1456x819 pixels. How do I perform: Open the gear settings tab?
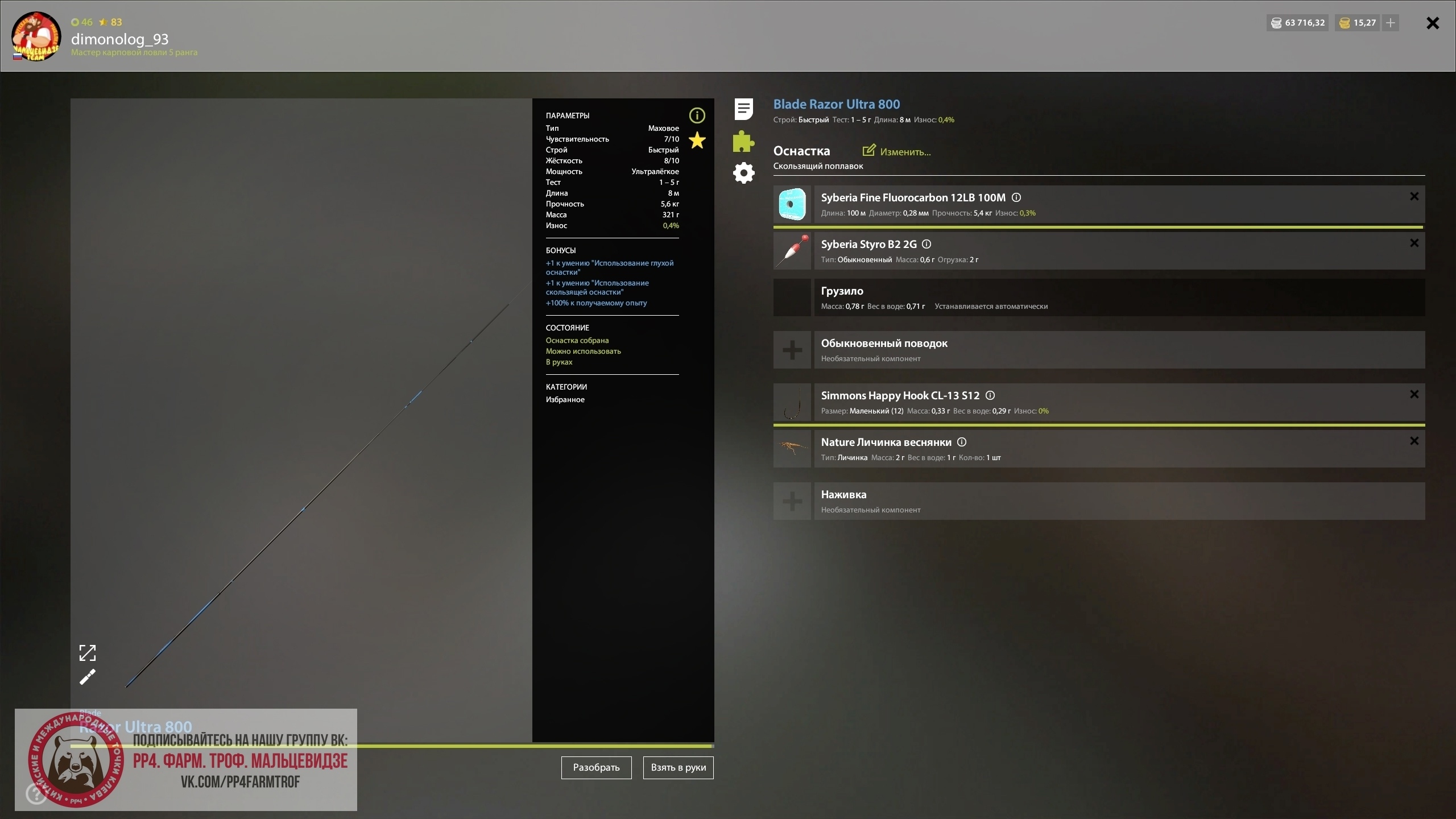743,173
